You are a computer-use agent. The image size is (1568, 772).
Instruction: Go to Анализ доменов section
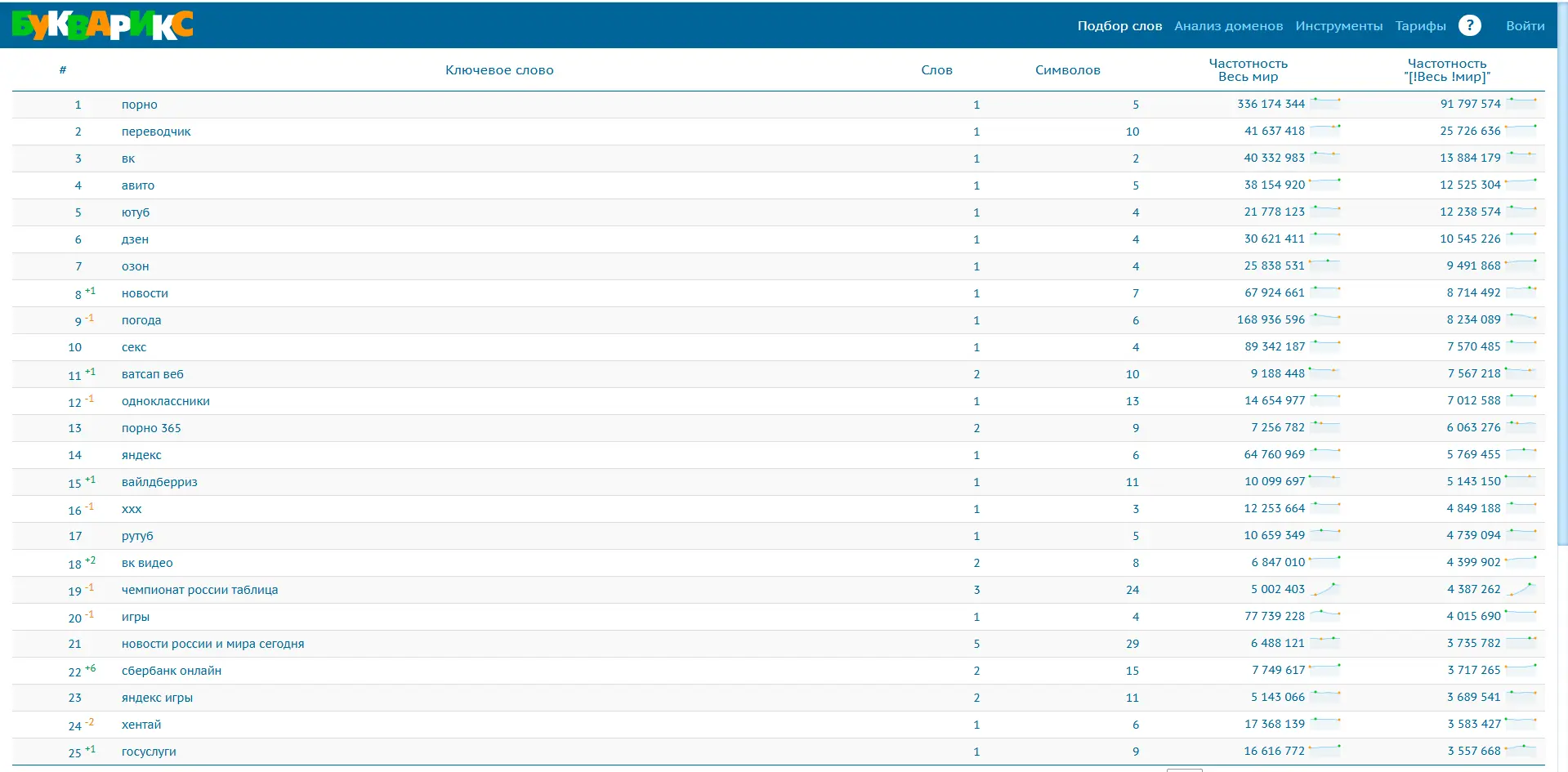1228,26
